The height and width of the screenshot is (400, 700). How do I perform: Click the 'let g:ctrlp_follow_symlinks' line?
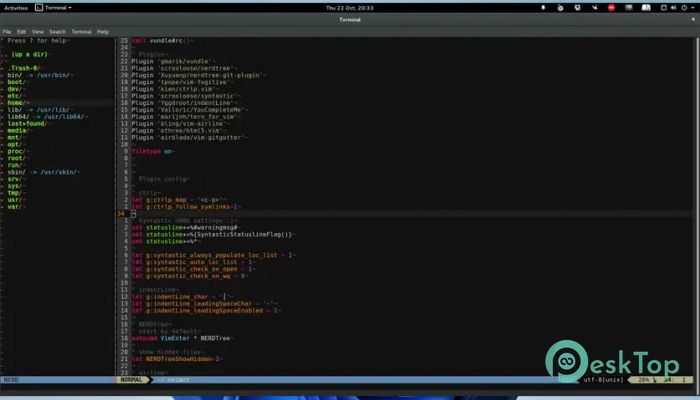click(x=186, y=207)
